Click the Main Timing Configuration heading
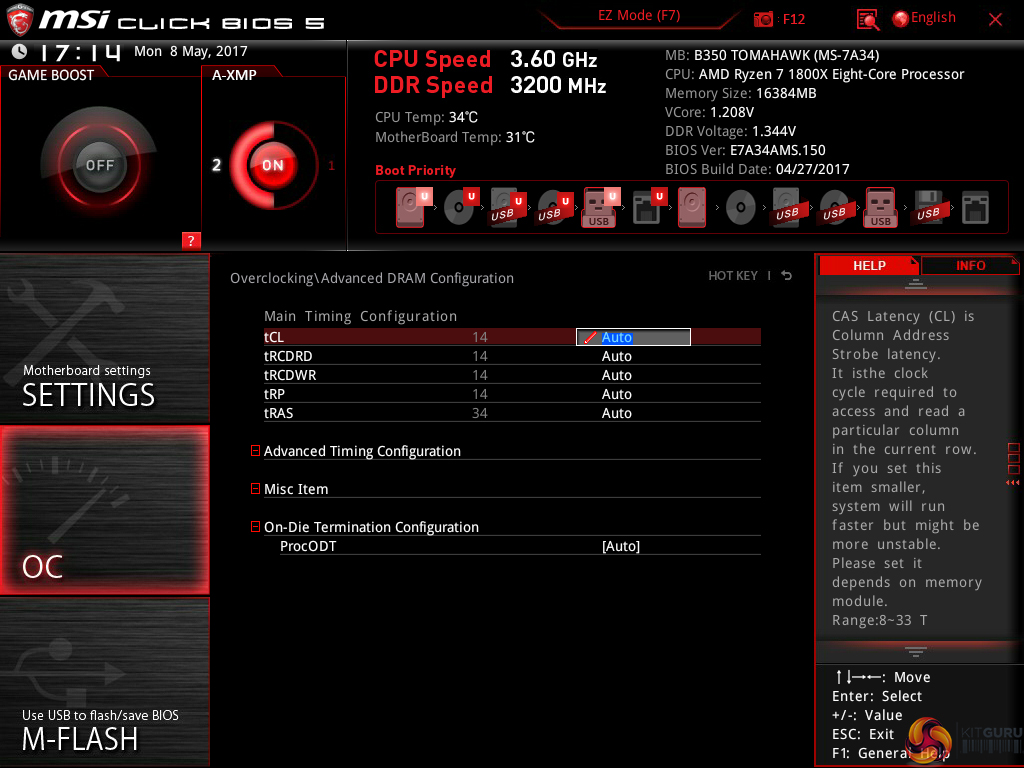This screenshot has height=768, width=1024. [x=360, y=316]
